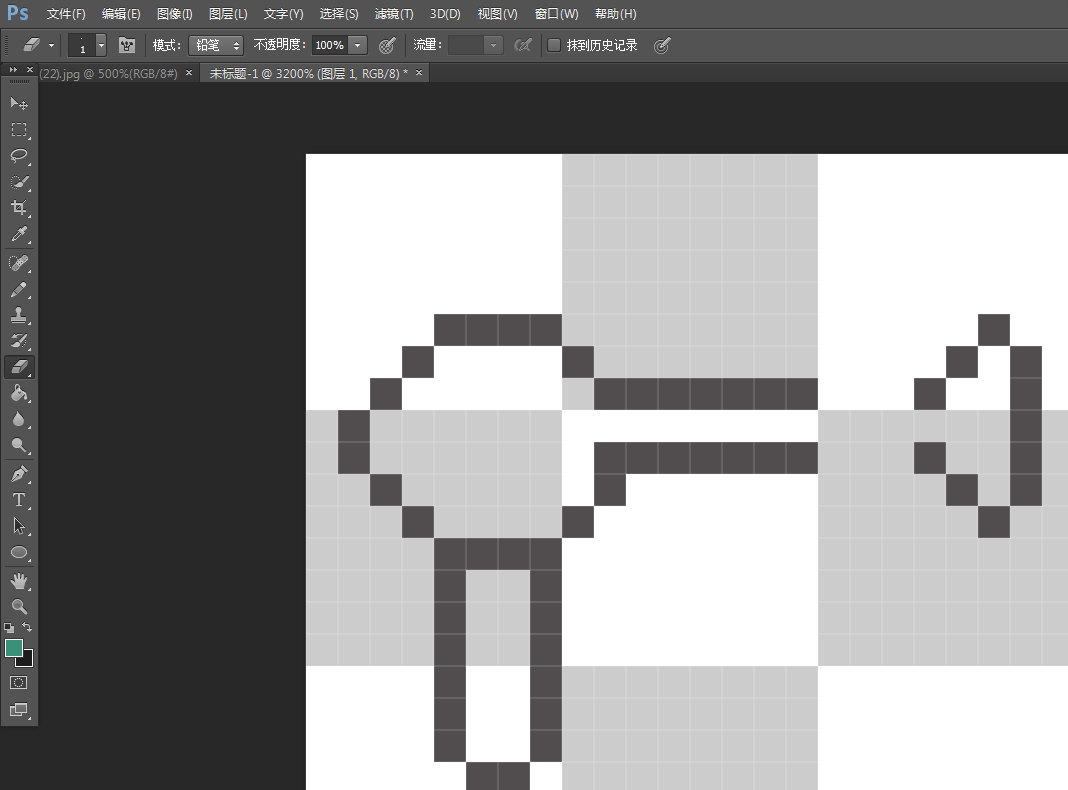Open the 模式 dropdown showing 铅笔
This screenshot has height=790, width=1068.
(x=216, y=46)
